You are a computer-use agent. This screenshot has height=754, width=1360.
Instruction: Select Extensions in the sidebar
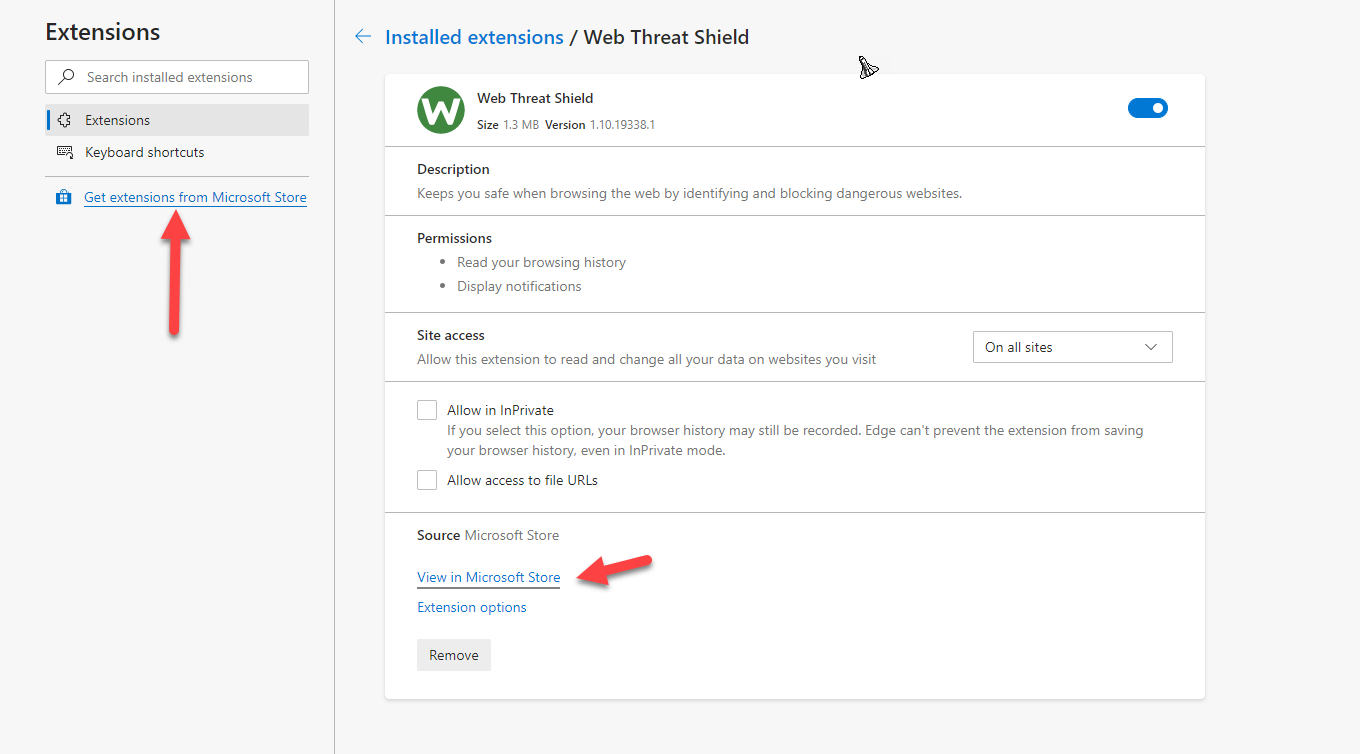point(177,120)
